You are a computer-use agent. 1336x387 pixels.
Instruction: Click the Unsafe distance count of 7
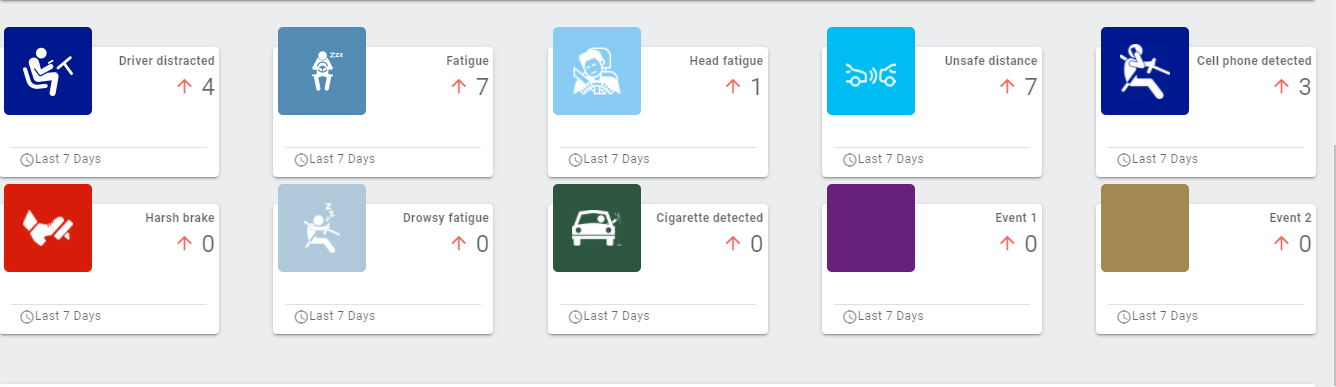[1031, 87]
